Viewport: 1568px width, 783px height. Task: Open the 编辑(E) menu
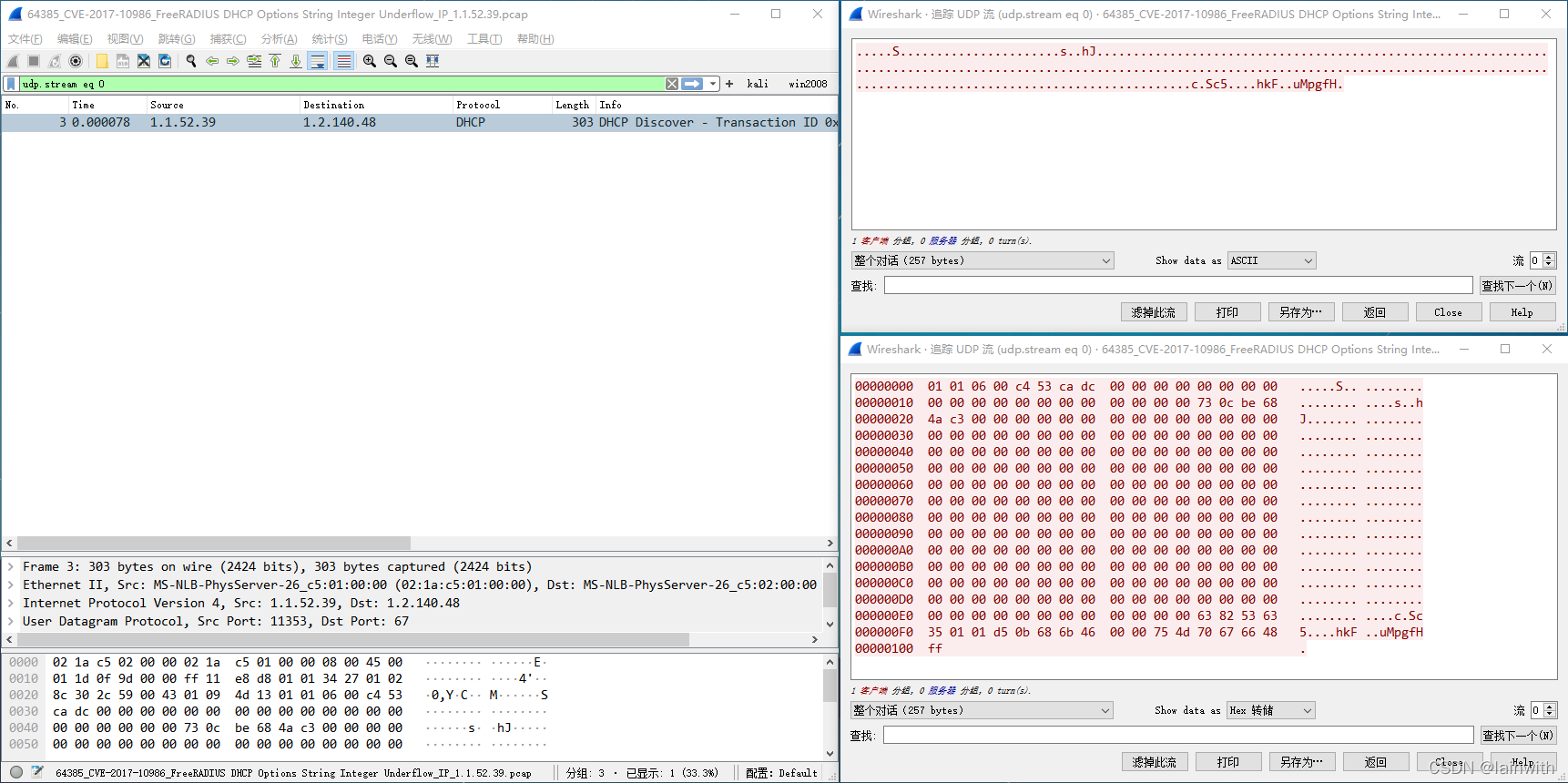point(75,39)
